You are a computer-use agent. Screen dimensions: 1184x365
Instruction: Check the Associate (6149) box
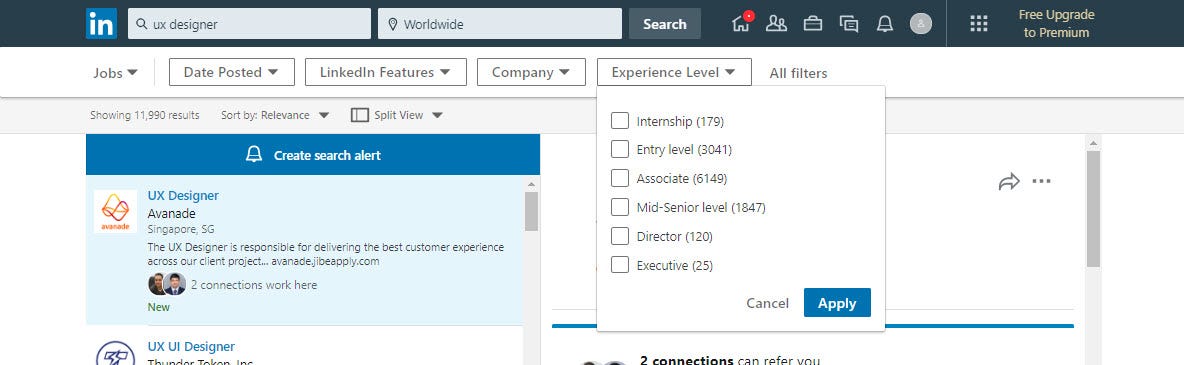620,178
